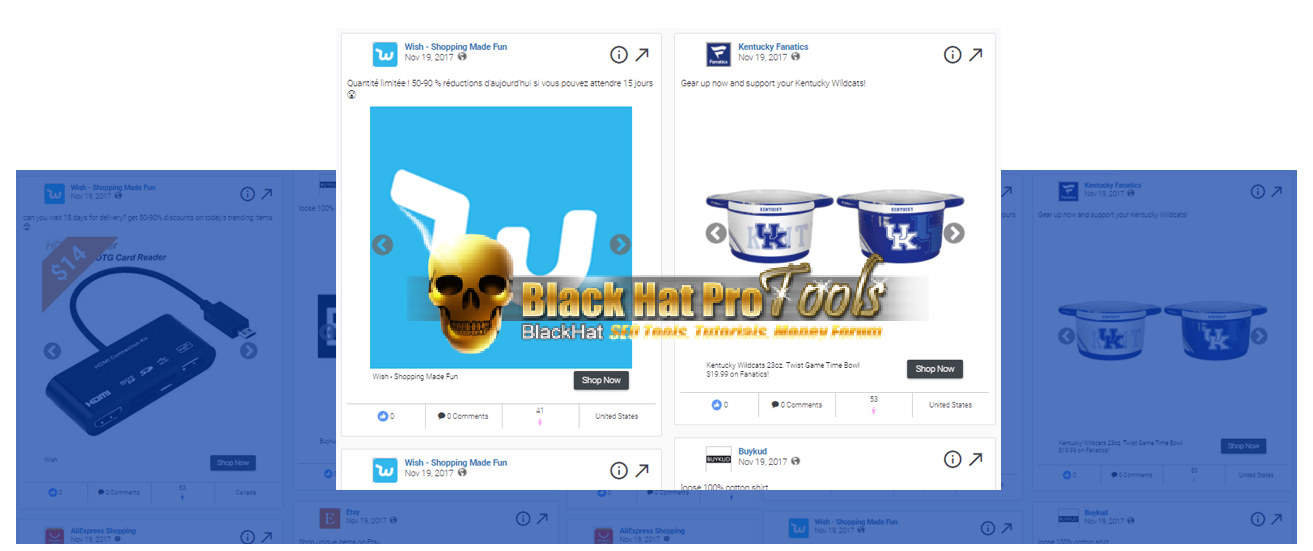Click Shop Now on the blue-tinted Kentucky card
Screen dimensions: 1313x551
click(1243, 446)
